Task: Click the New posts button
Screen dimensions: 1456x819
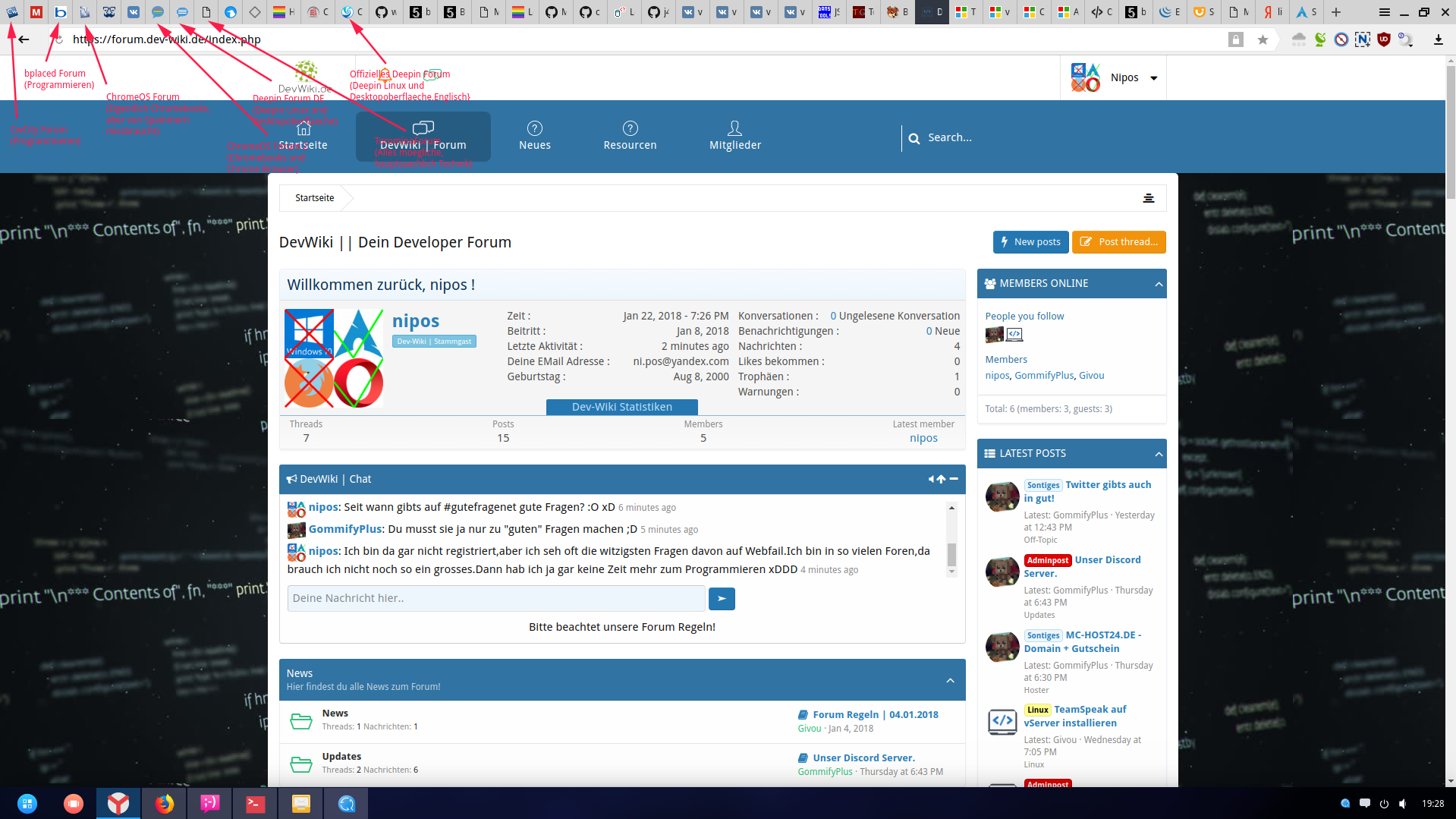Action: (x=1030, y=242)
